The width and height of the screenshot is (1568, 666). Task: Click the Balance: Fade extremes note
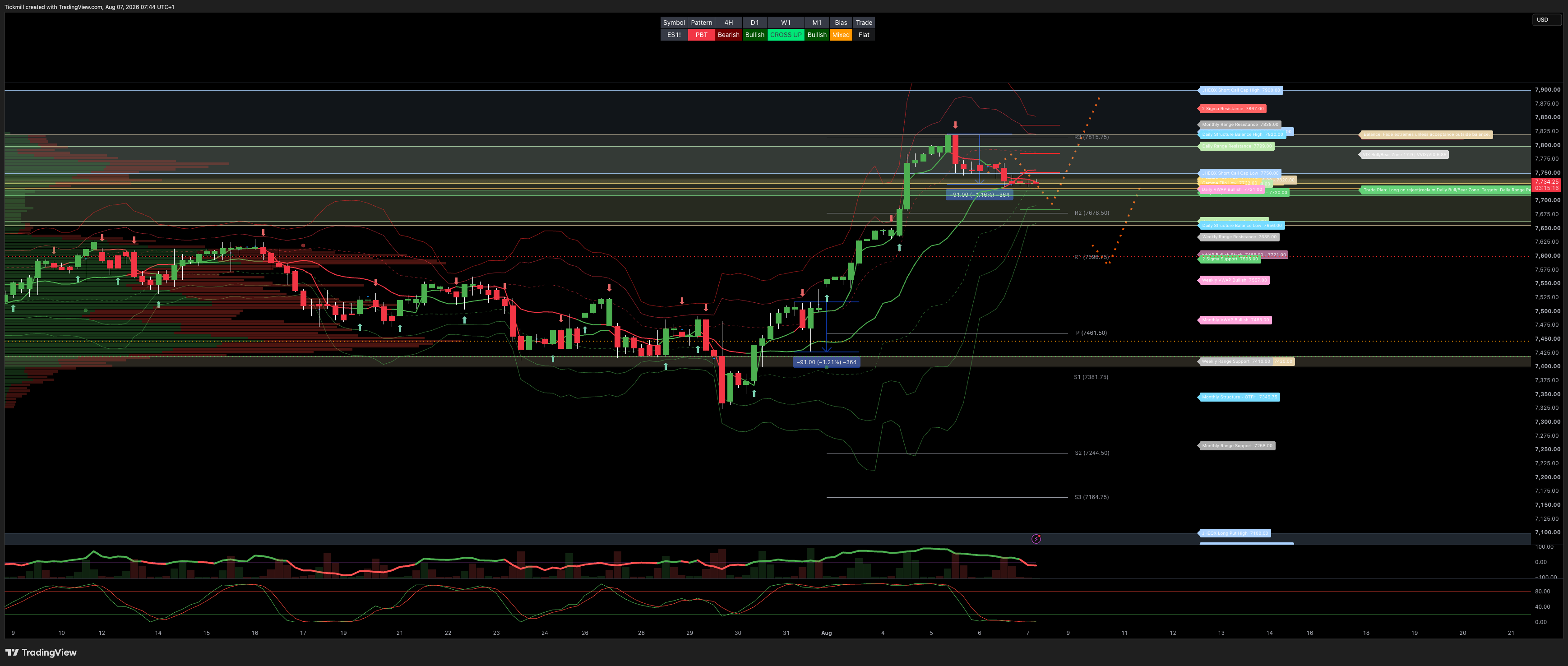[1425, 134]
